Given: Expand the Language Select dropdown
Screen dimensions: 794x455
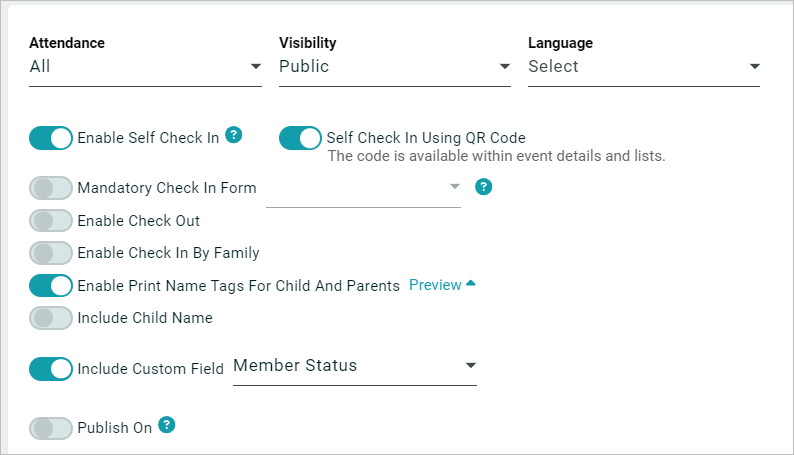Looking at the screenshot, I should click(643, 67).
